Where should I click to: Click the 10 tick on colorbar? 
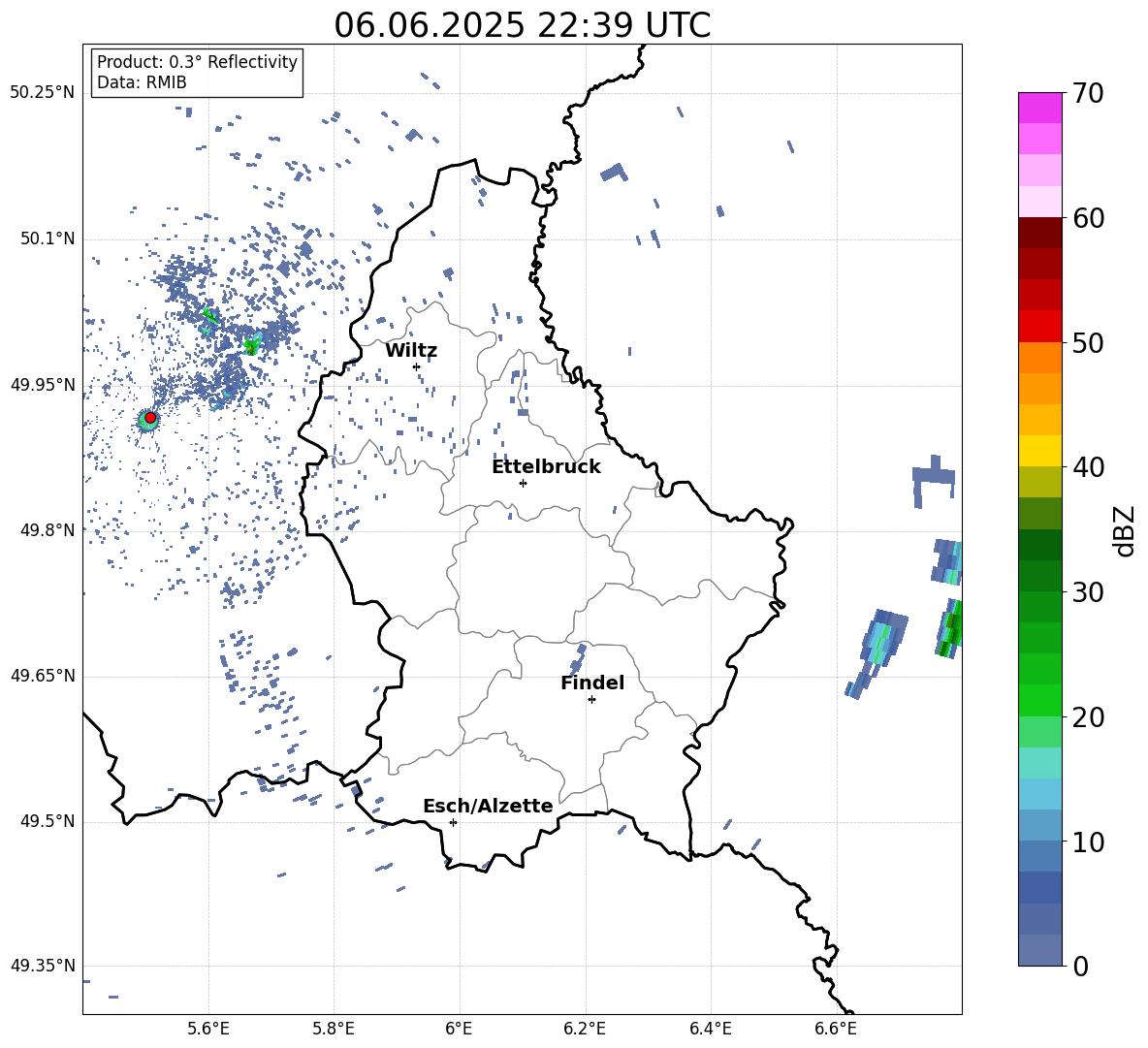1088,842
